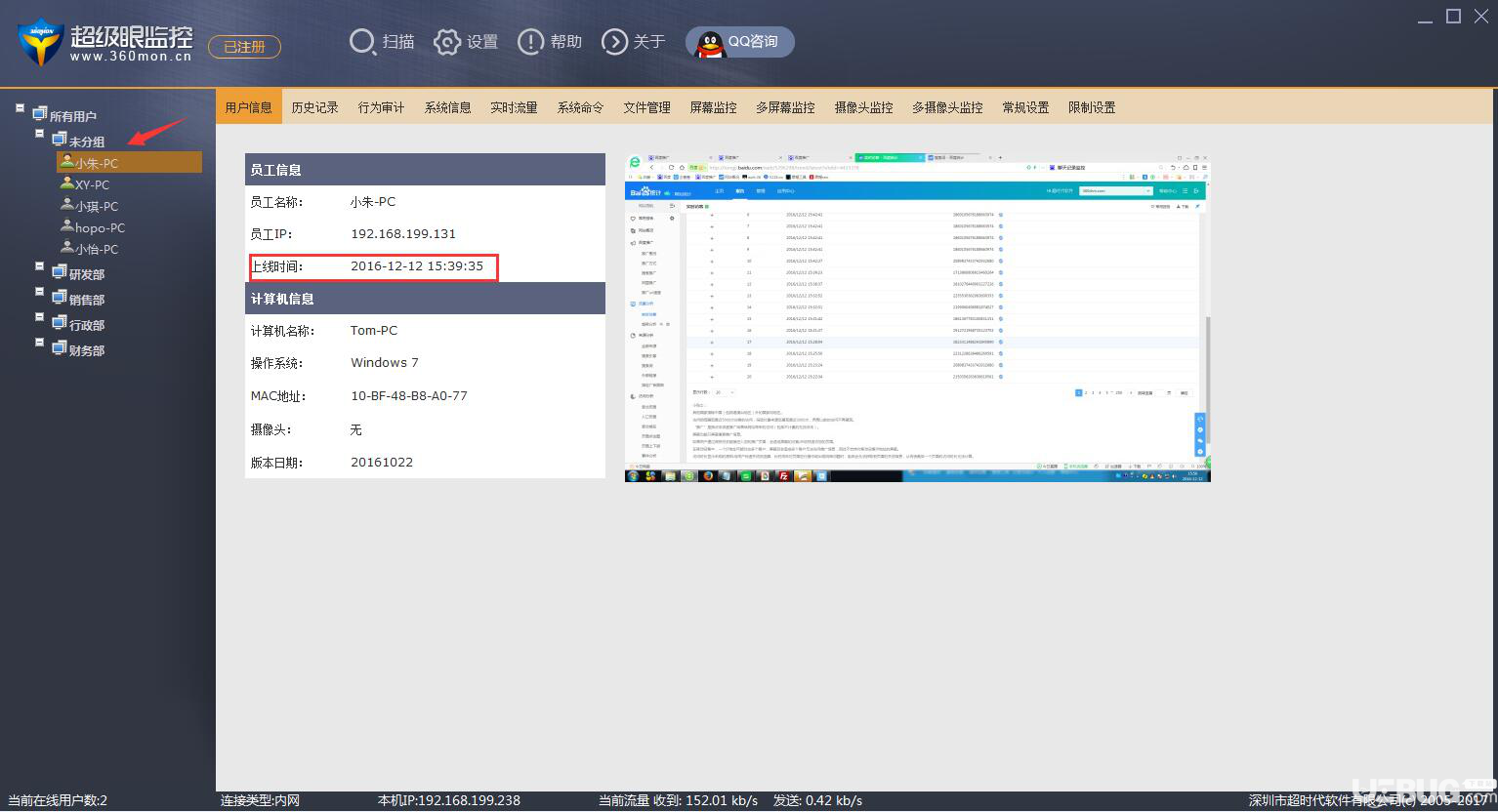Switch to the 屏幕监控 tab
This screenshot has height=812, width=1498.
click(714, 107)
